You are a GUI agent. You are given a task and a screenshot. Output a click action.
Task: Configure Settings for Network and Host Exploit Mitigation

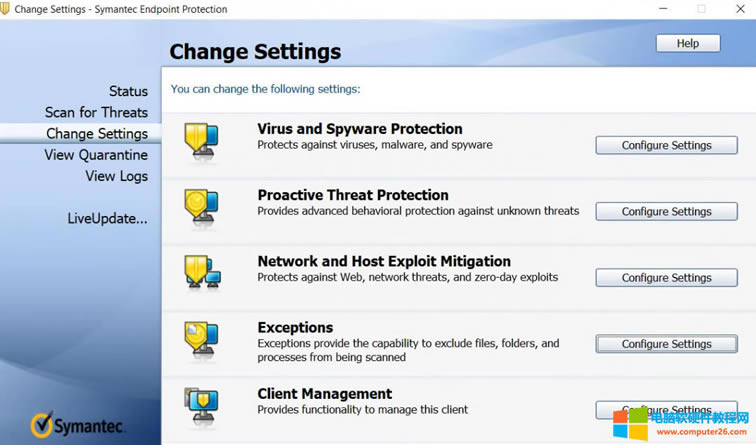(x=666, y=277)
